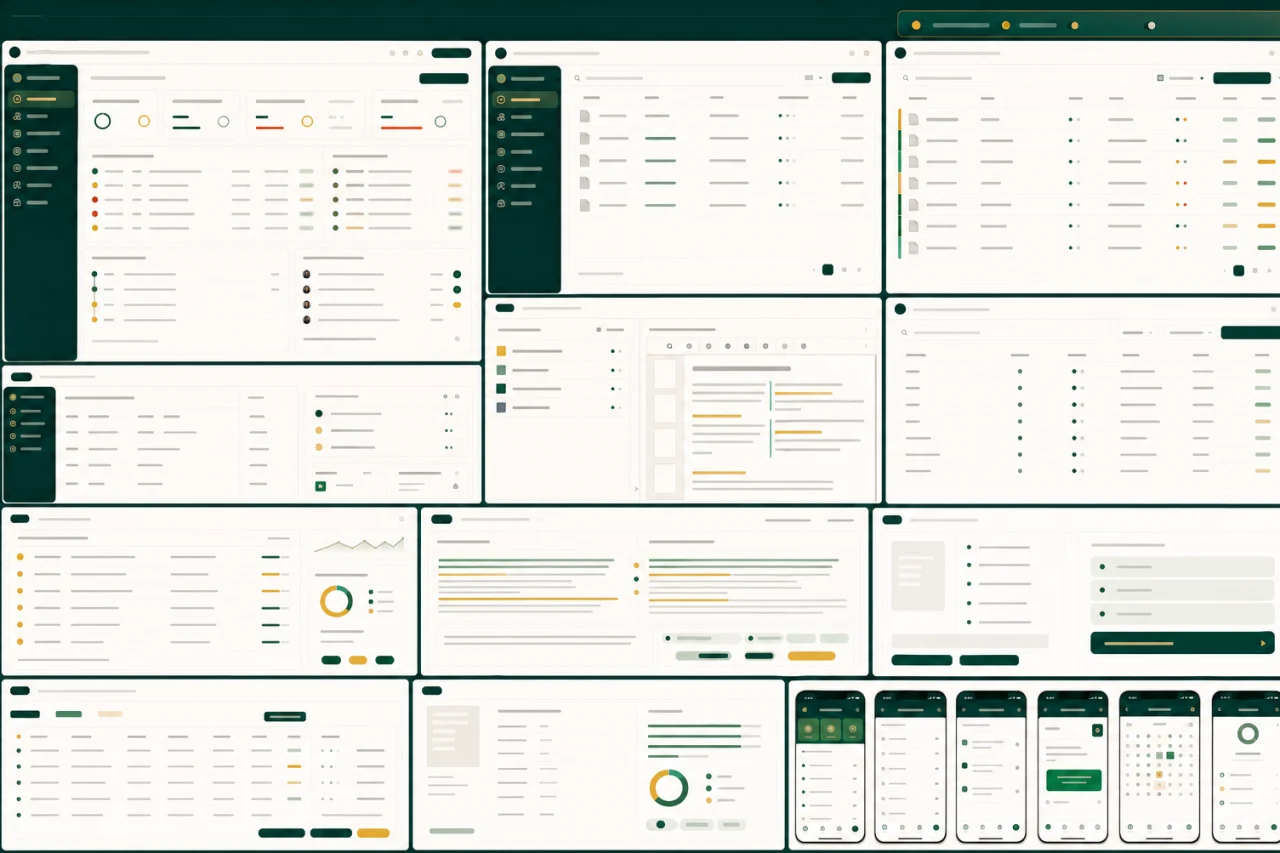Click the yellow button in the three-tab table panel
This screenshot has width=1280, height=853.
point(373,833)
